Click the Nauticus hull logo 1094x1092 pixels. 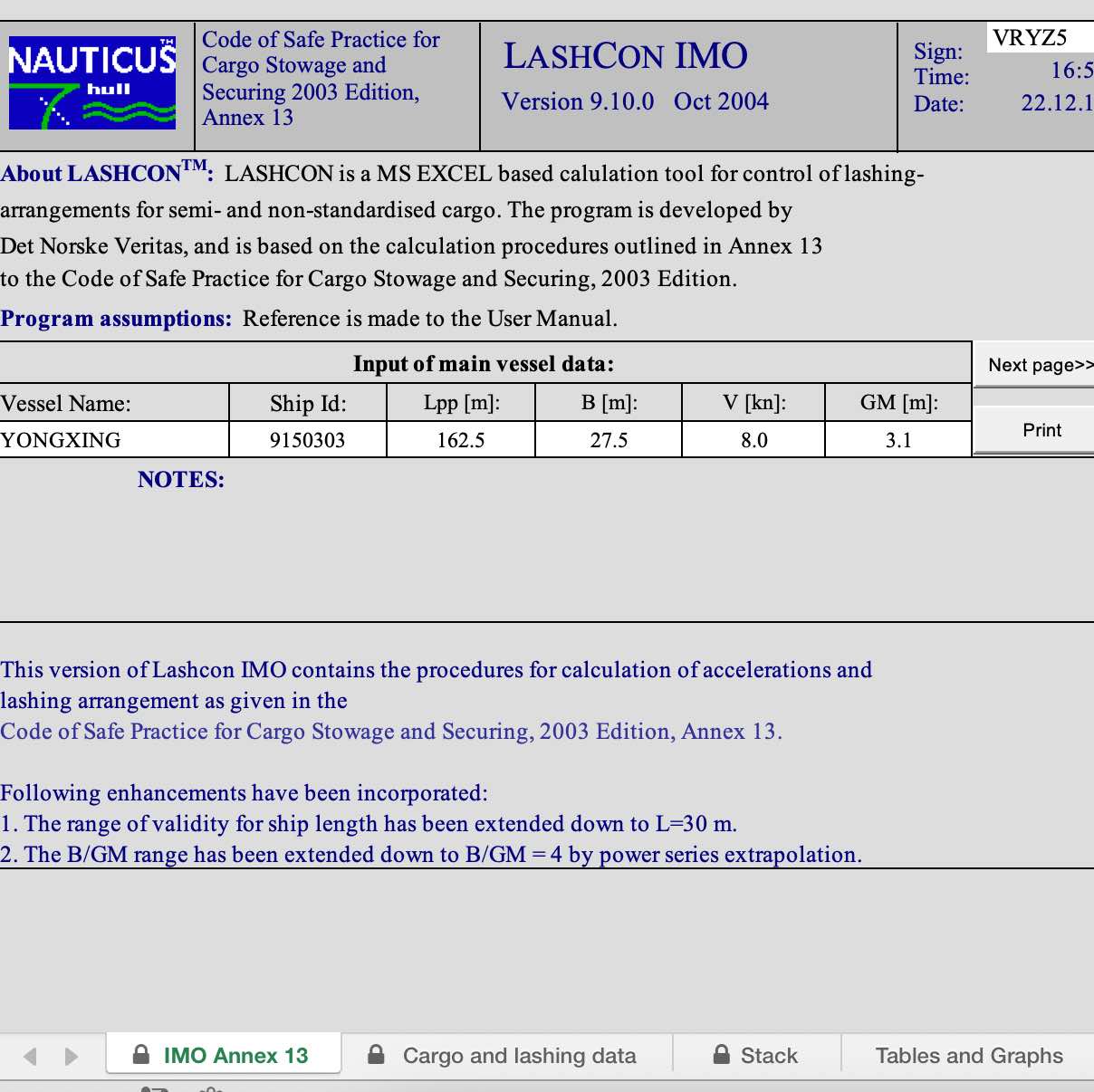(x=92, y=82)
